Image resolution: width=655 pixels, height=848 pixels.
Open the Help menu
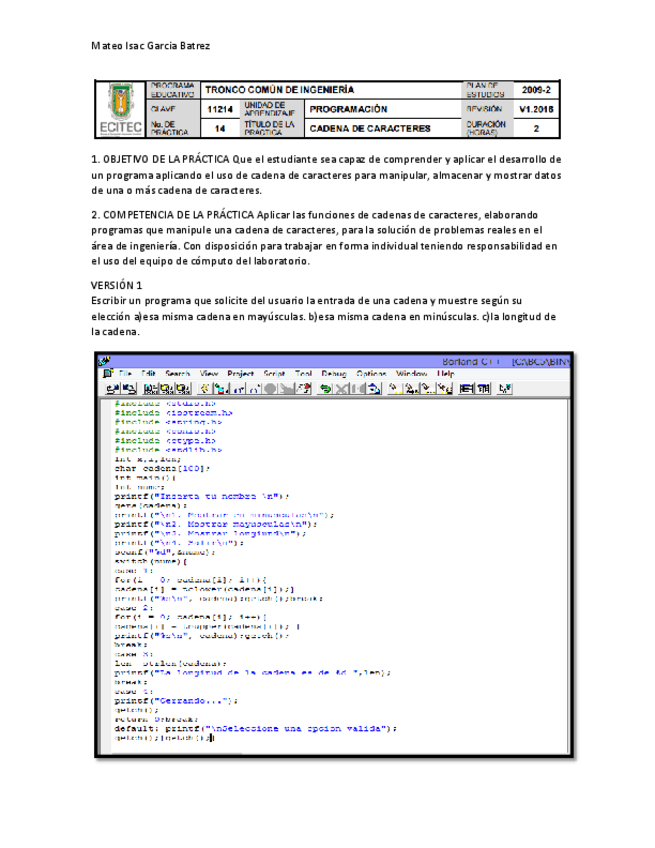click(446, 373)
